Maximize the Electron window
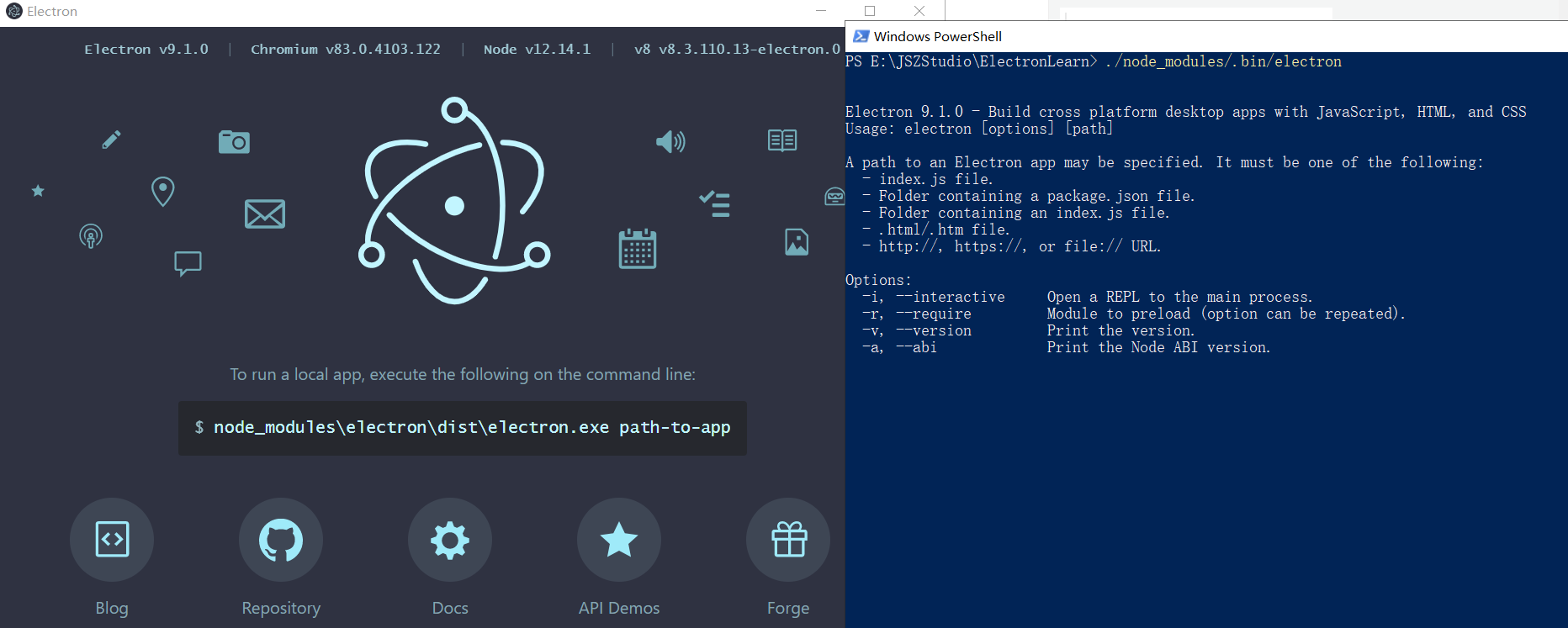The width and height of the screenshot is (1568, 628). [x=870, y=11]
